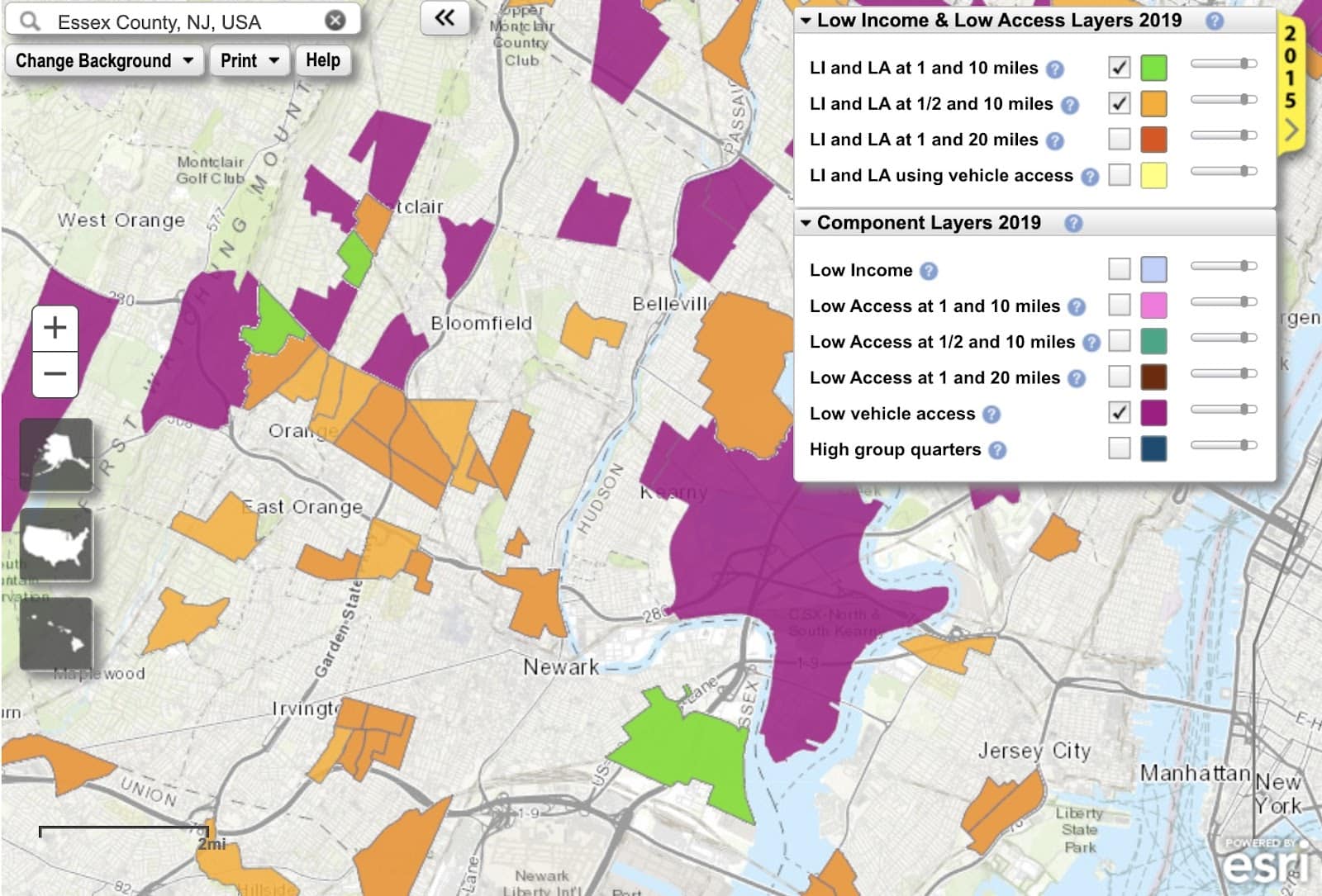
Task: Adjust Low Income layer transparency slider
Action: click(x=1224, y=266)
